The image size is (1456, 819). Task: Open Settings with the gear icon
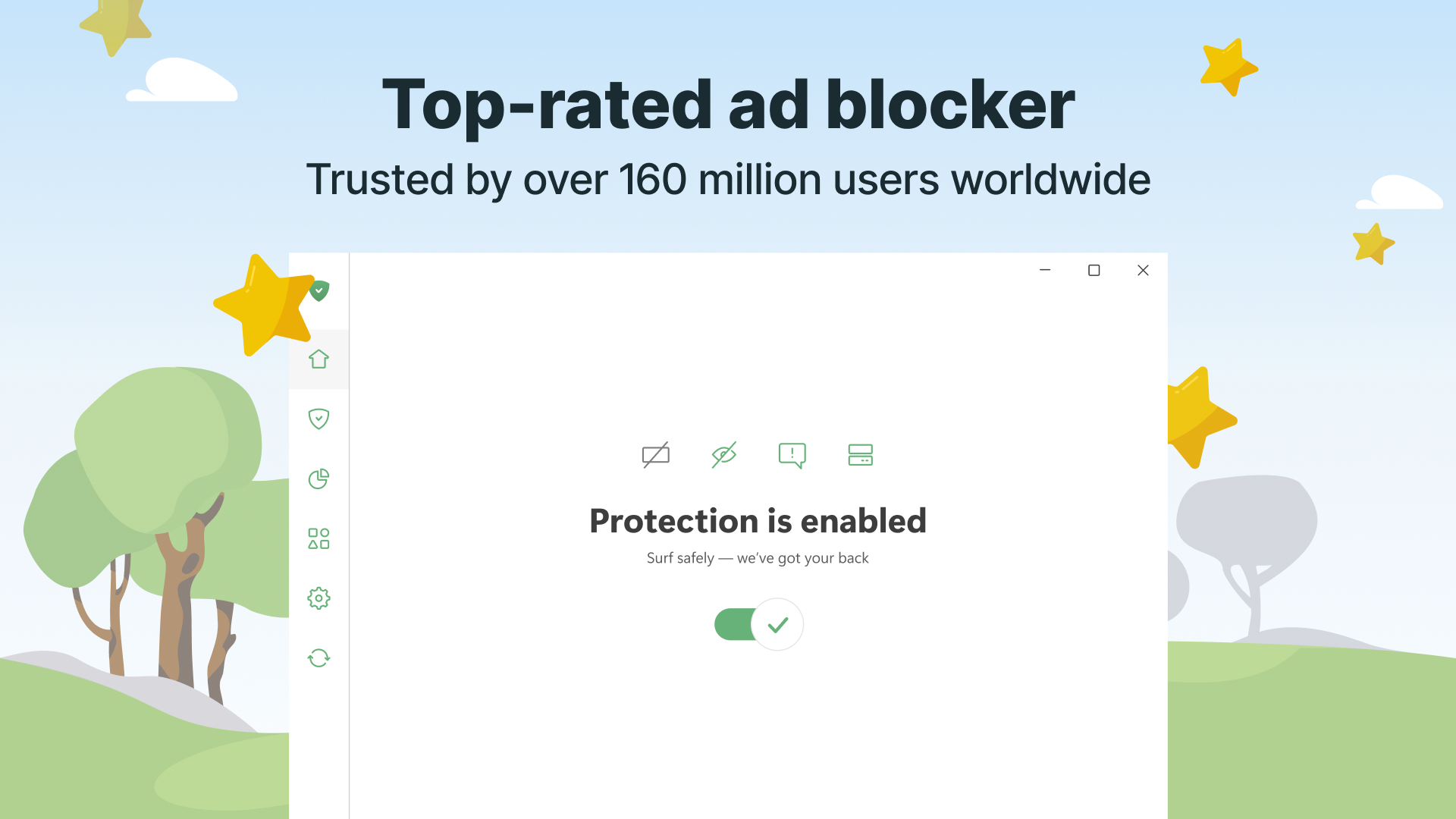point(319,598)
